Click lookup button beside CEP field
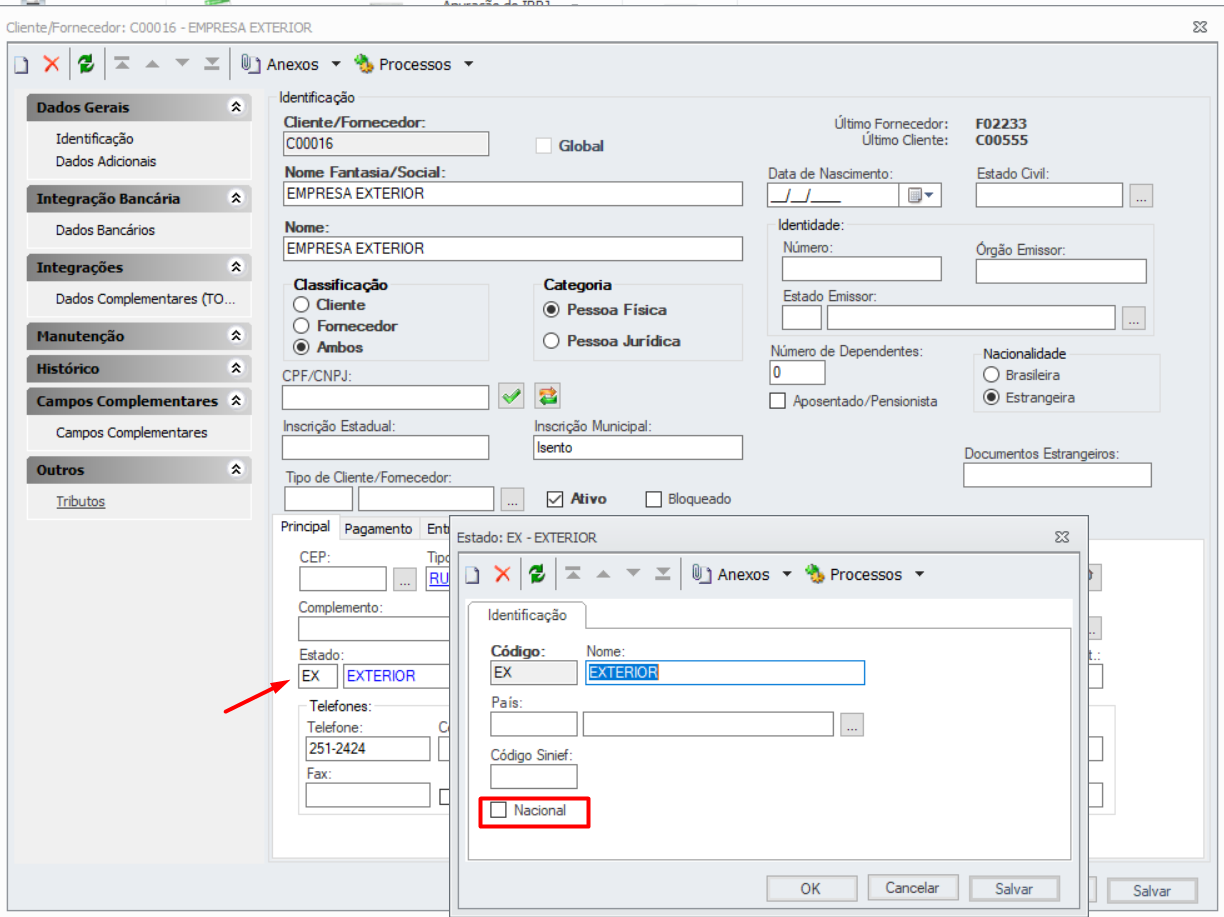Screen dimensions: 1224x917 404,579
